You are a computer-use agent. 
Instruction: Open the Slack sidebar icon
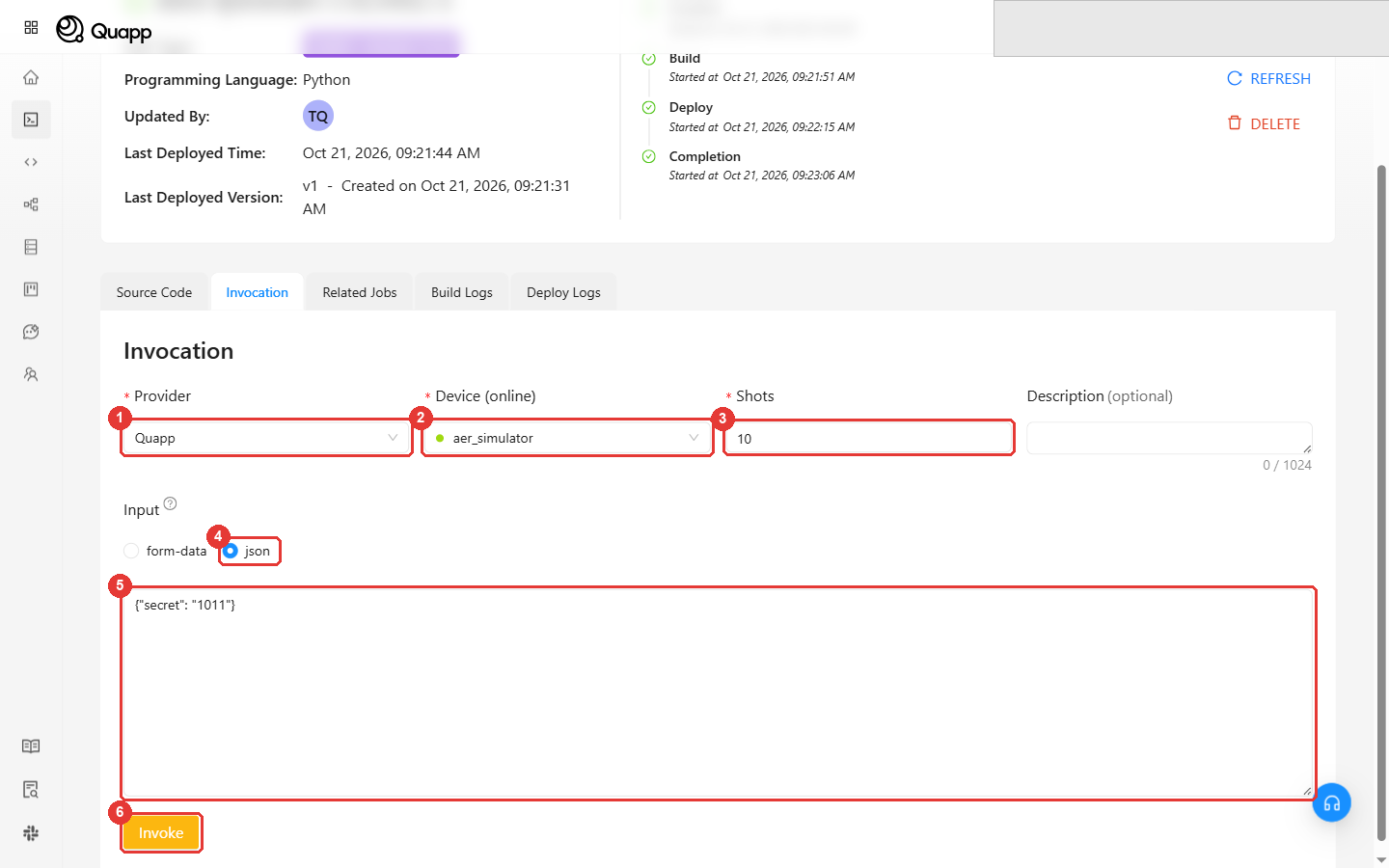click(x=31, y=833)
